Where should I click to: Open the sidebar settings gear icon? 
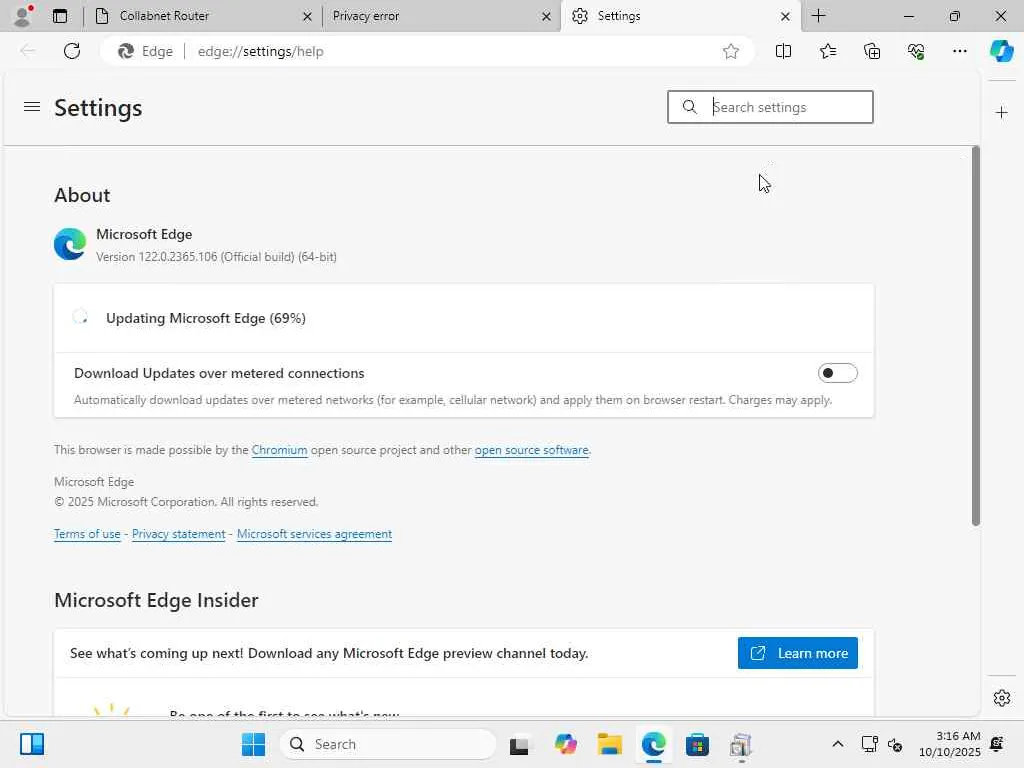1001,698
